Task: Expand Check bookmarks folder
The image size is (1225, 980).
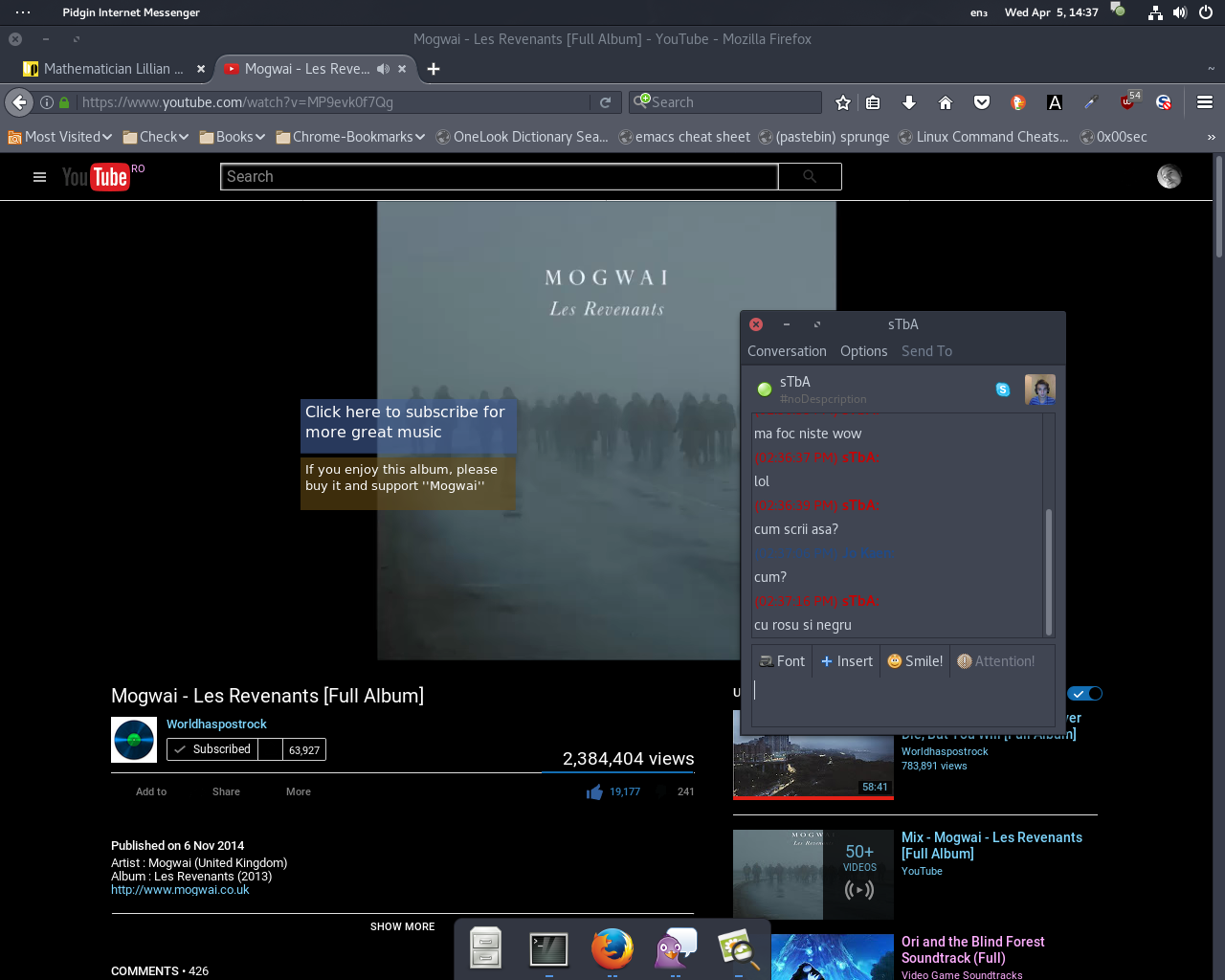Action: pyautogui.click(x=156, y=137)
